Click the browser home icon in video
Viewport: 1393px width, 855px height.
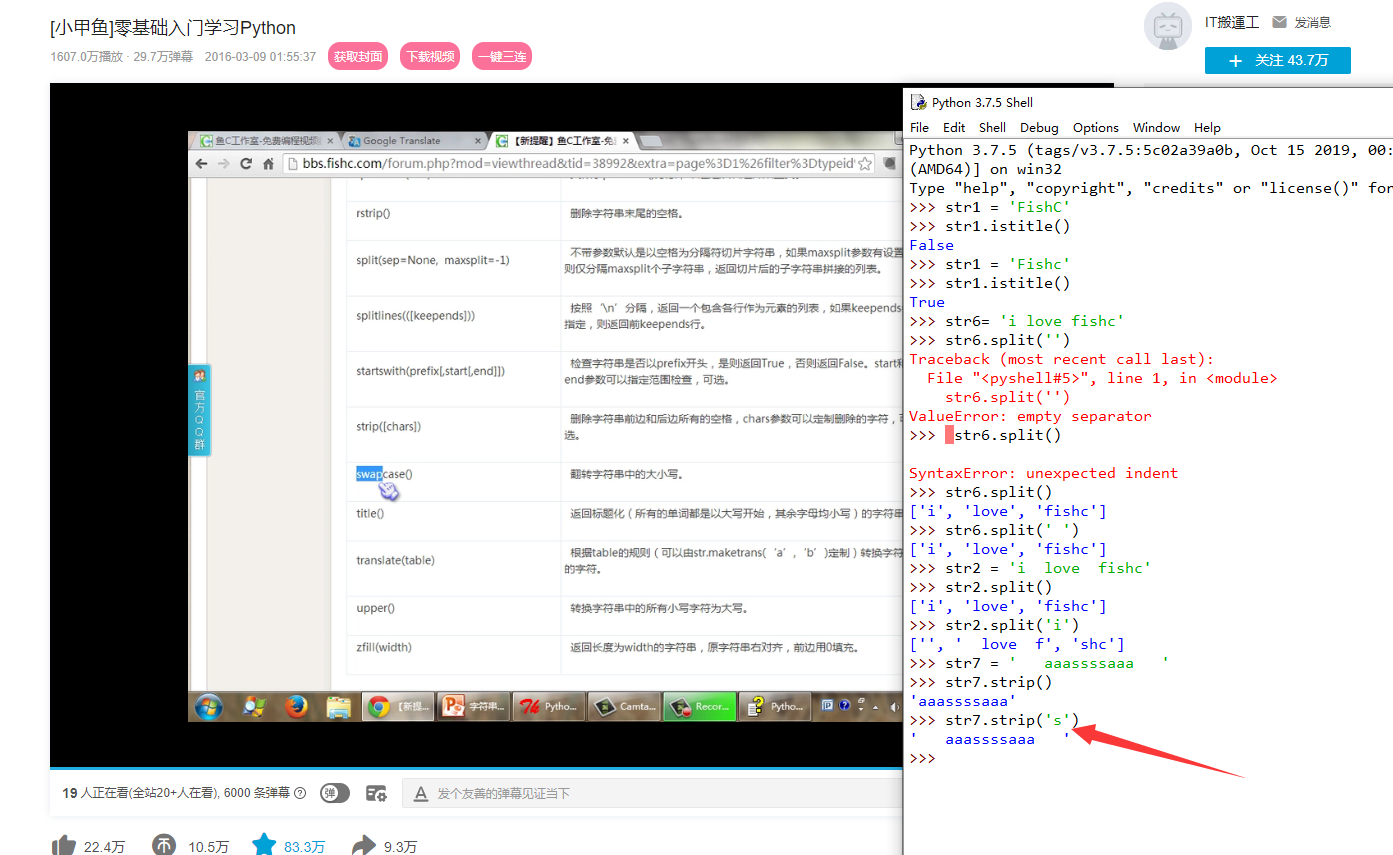(268, 163)
